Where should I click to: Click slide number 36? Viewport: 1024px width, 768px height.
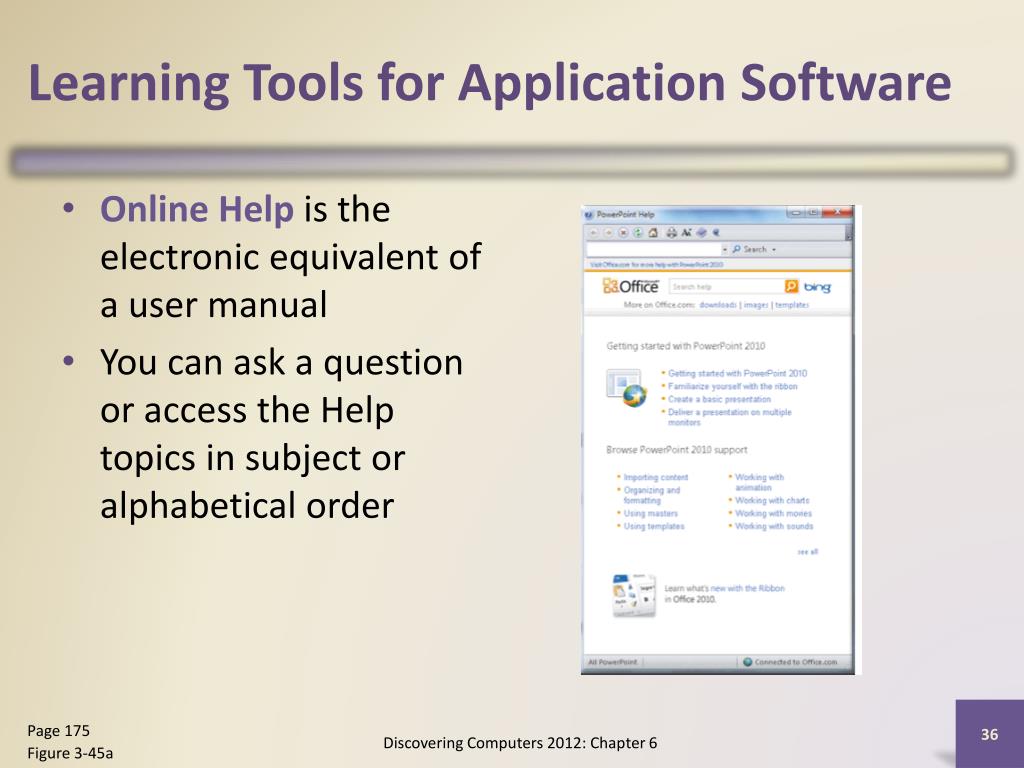989,734
